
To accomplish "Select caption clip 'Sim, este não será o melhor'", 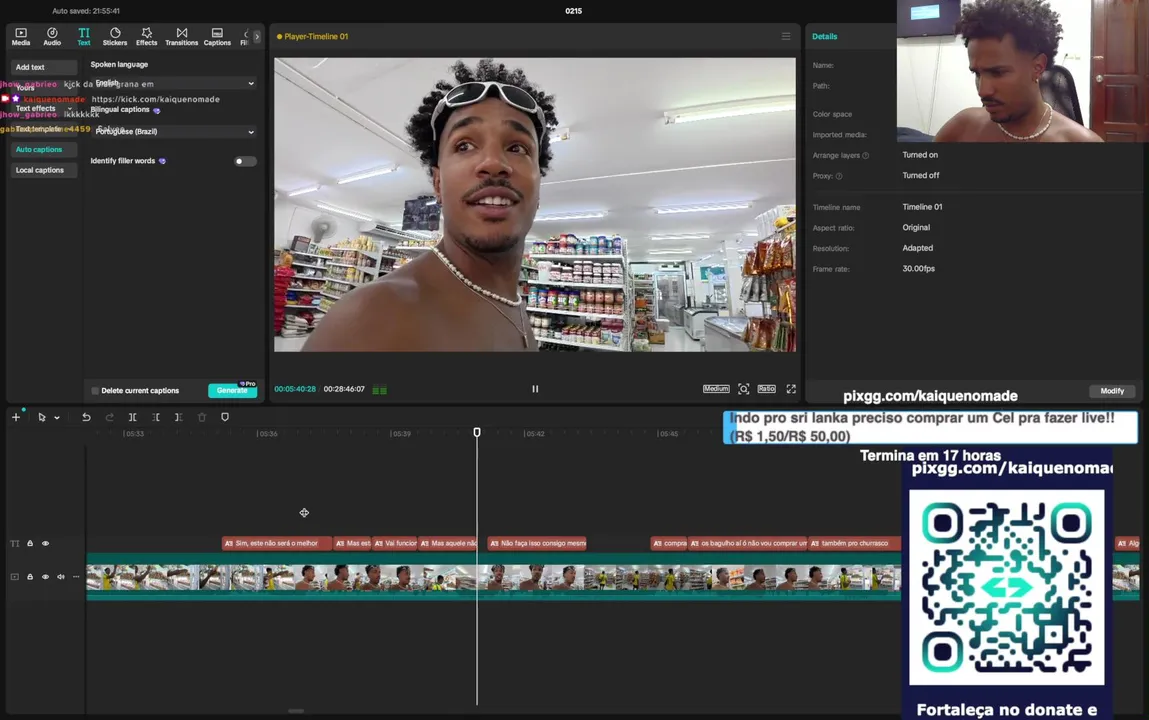I will (277, 543).
